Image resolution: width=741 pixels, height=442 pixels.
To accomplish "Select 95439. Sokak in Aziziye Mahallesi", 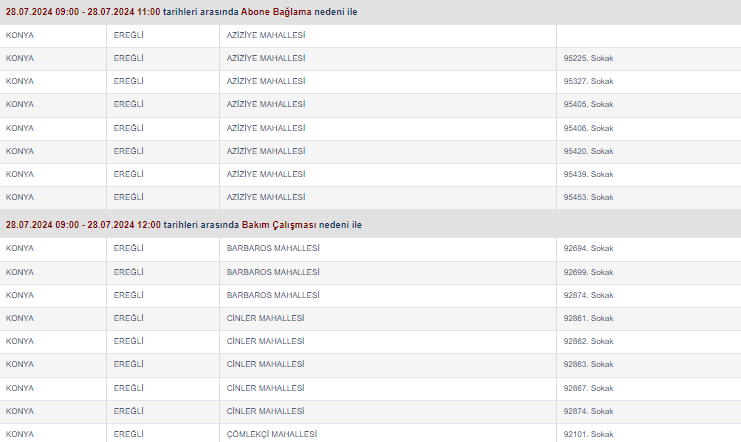I will pos(588,174).
